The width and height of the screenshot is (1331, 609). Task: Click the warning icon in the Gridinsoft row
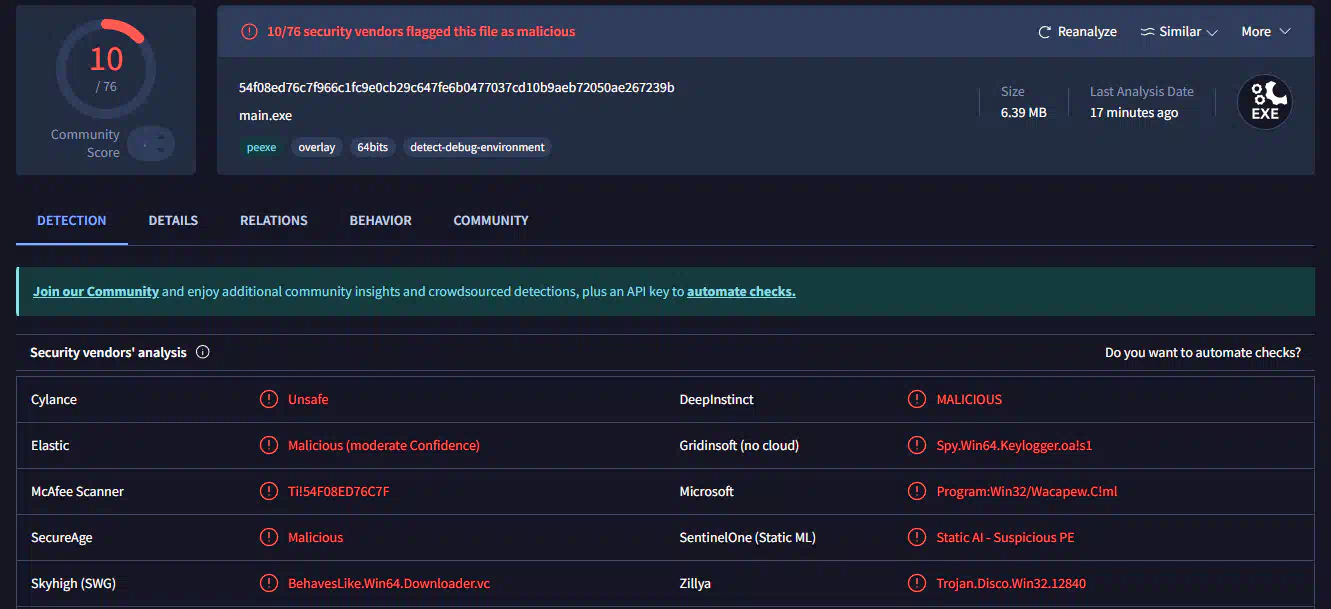917,445
